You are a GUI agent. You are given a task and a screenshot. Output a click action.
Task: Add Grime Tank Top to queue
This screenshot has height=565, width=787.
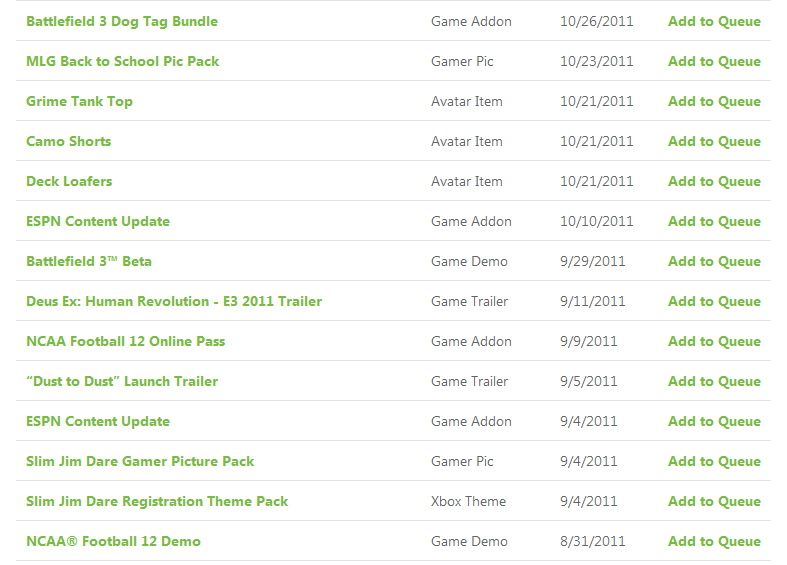714,101
